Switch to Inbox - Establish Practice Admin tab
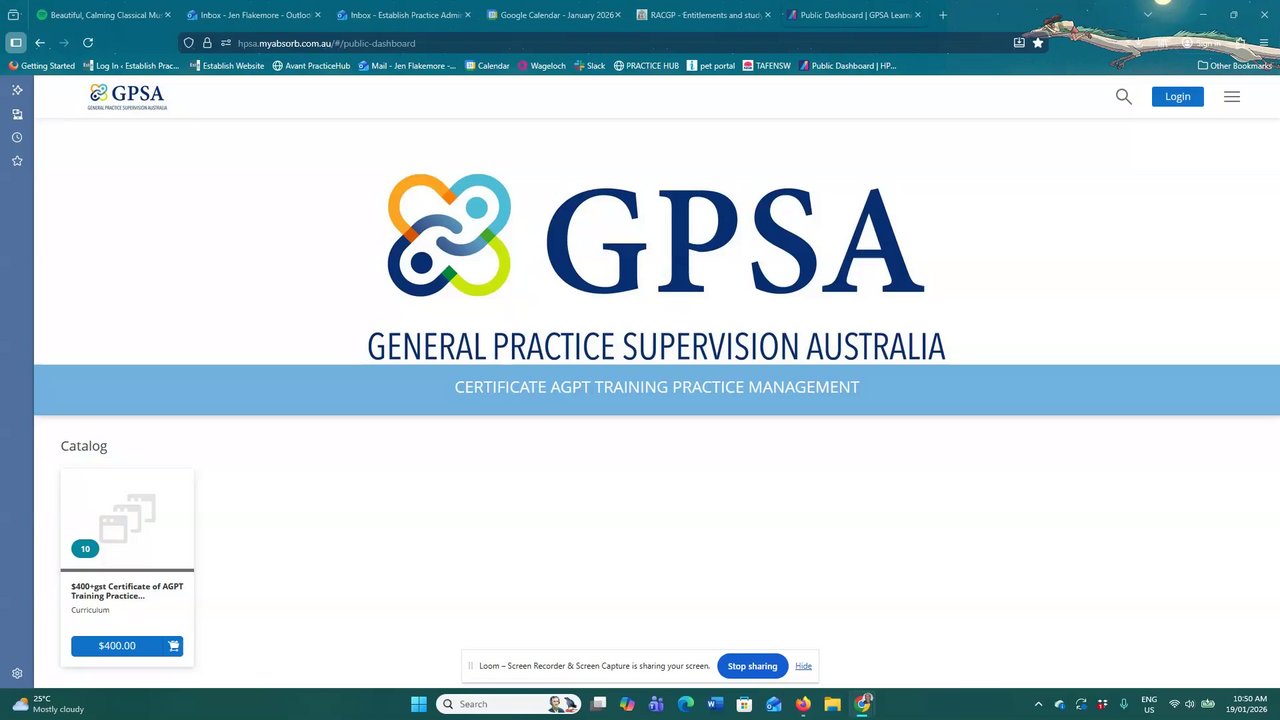This screenshot has width=1280, height=720. [x=402, y=15]
